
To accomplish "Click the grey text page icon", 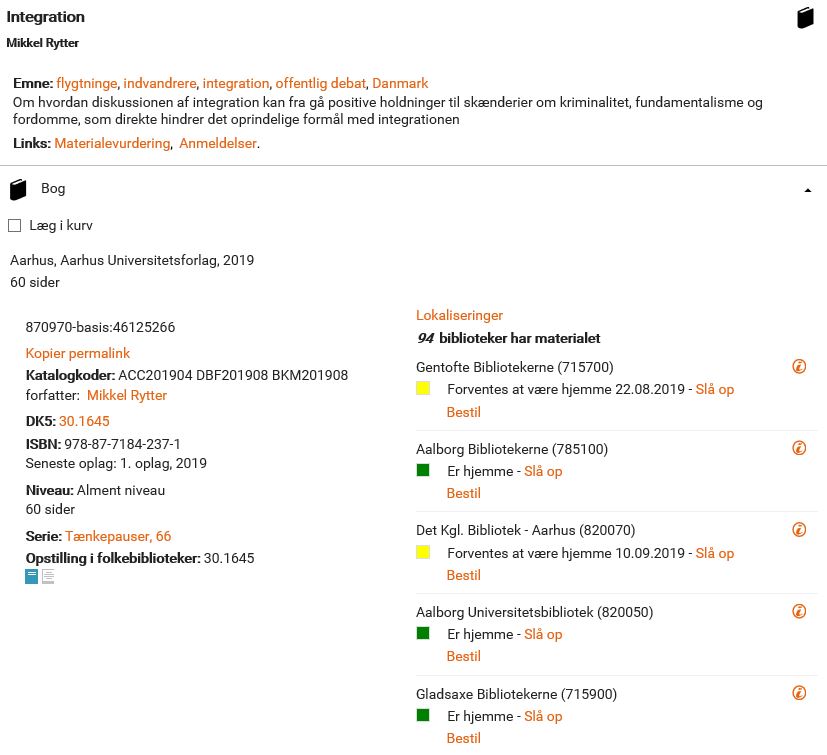I will [48, 577].
